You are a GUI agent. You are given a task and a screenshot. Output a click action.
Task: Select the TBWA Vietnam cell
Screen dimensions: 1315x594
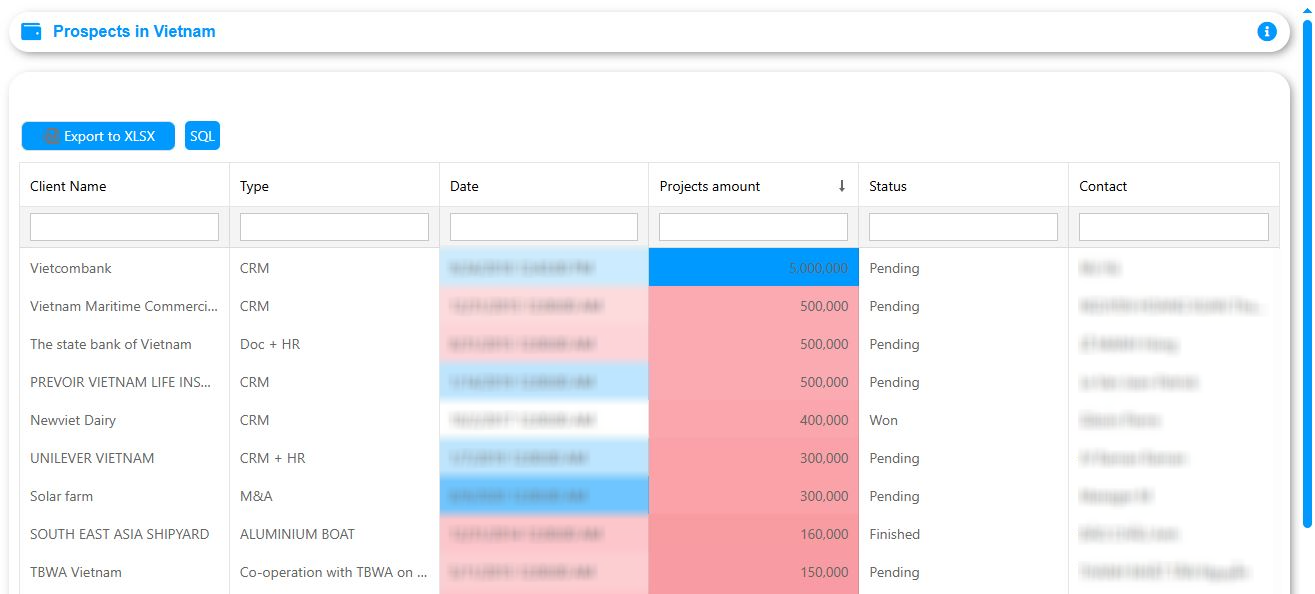tap(125, 572)
